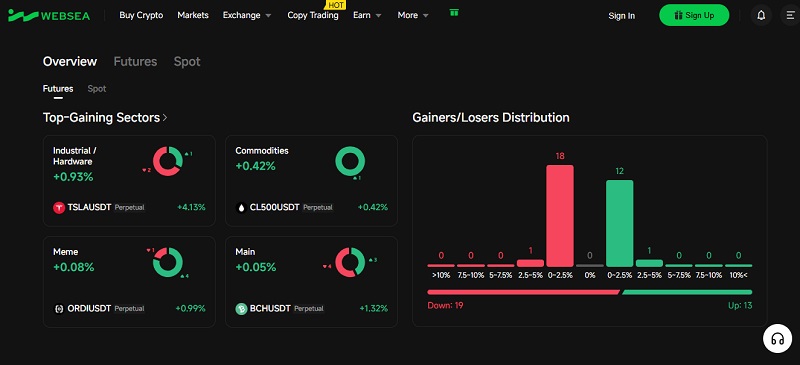
Task: Open the Markets menu item
Action: 193,15
